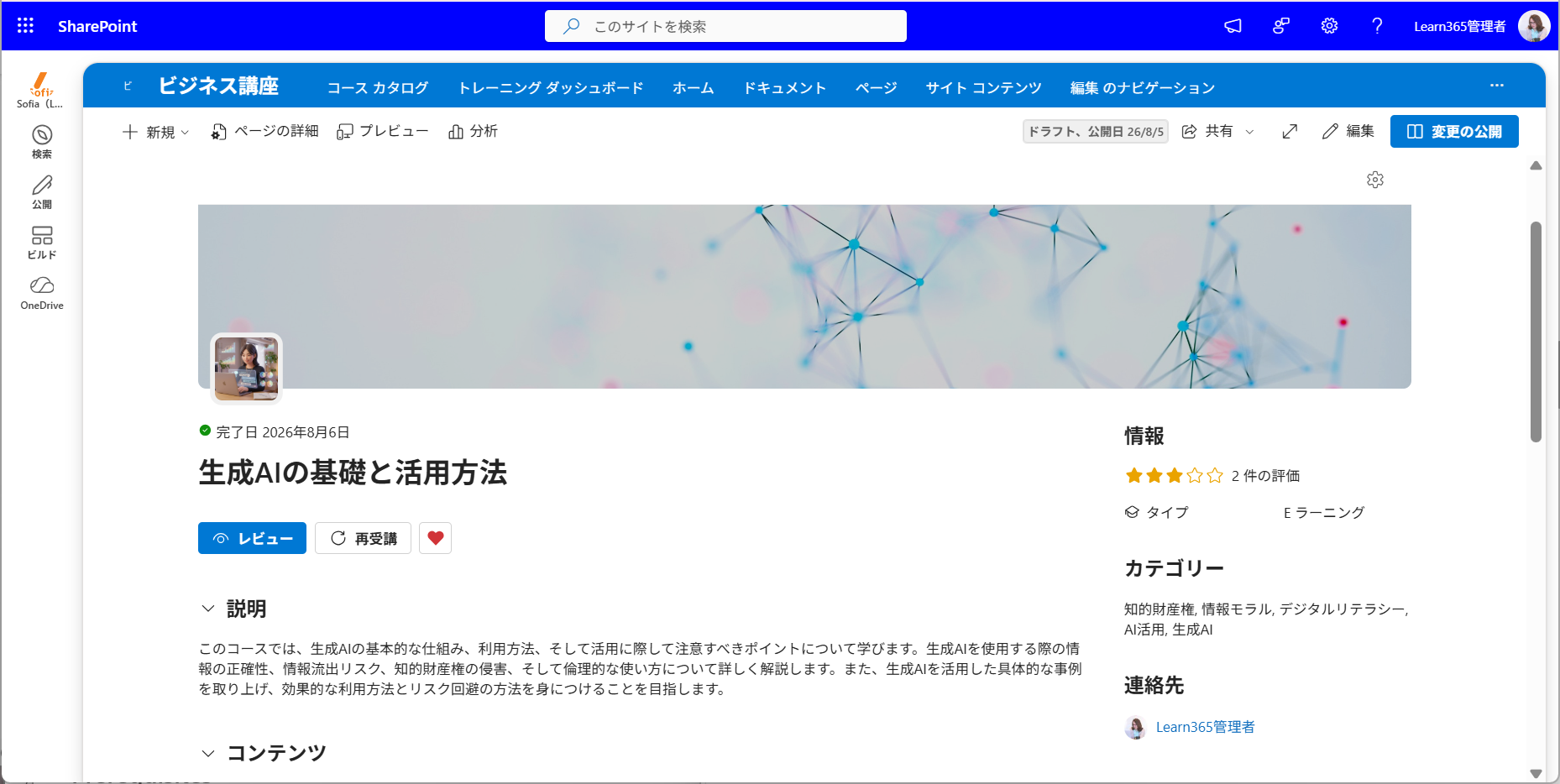Open コース カタログ navigation item
This screenshot has width=1560, height=784.
coord(378,87)
